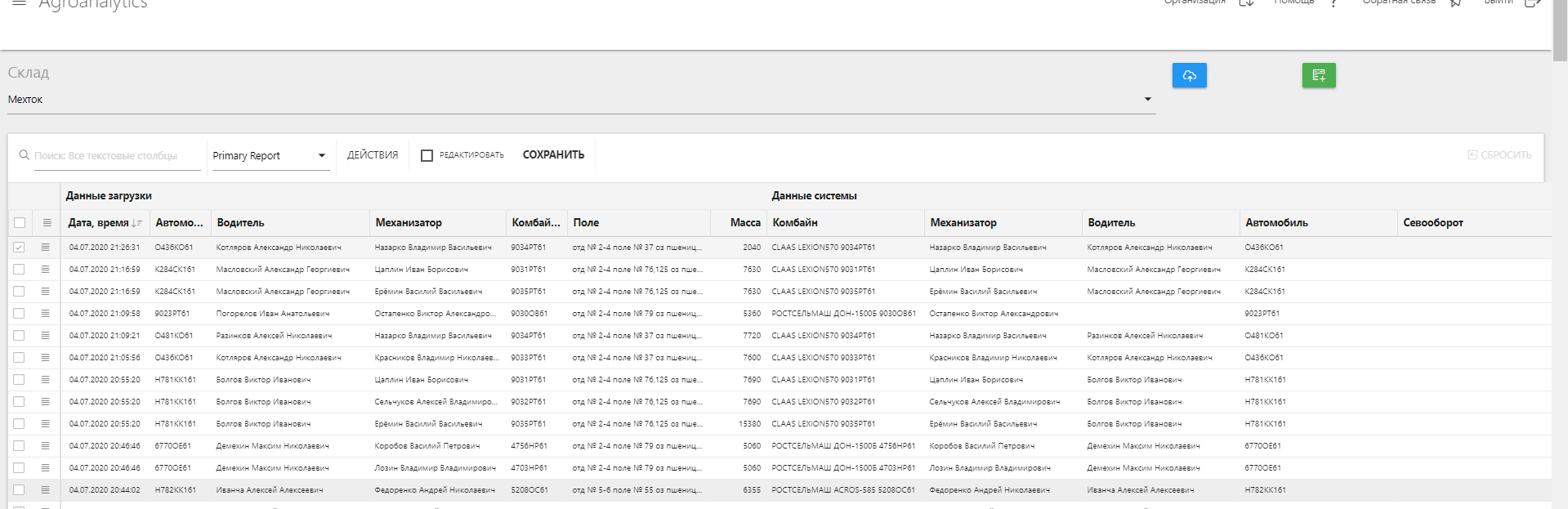This screenshot has width=1568, height=509.
Task: Click the Сбросить button
Action: point(1499,155)
